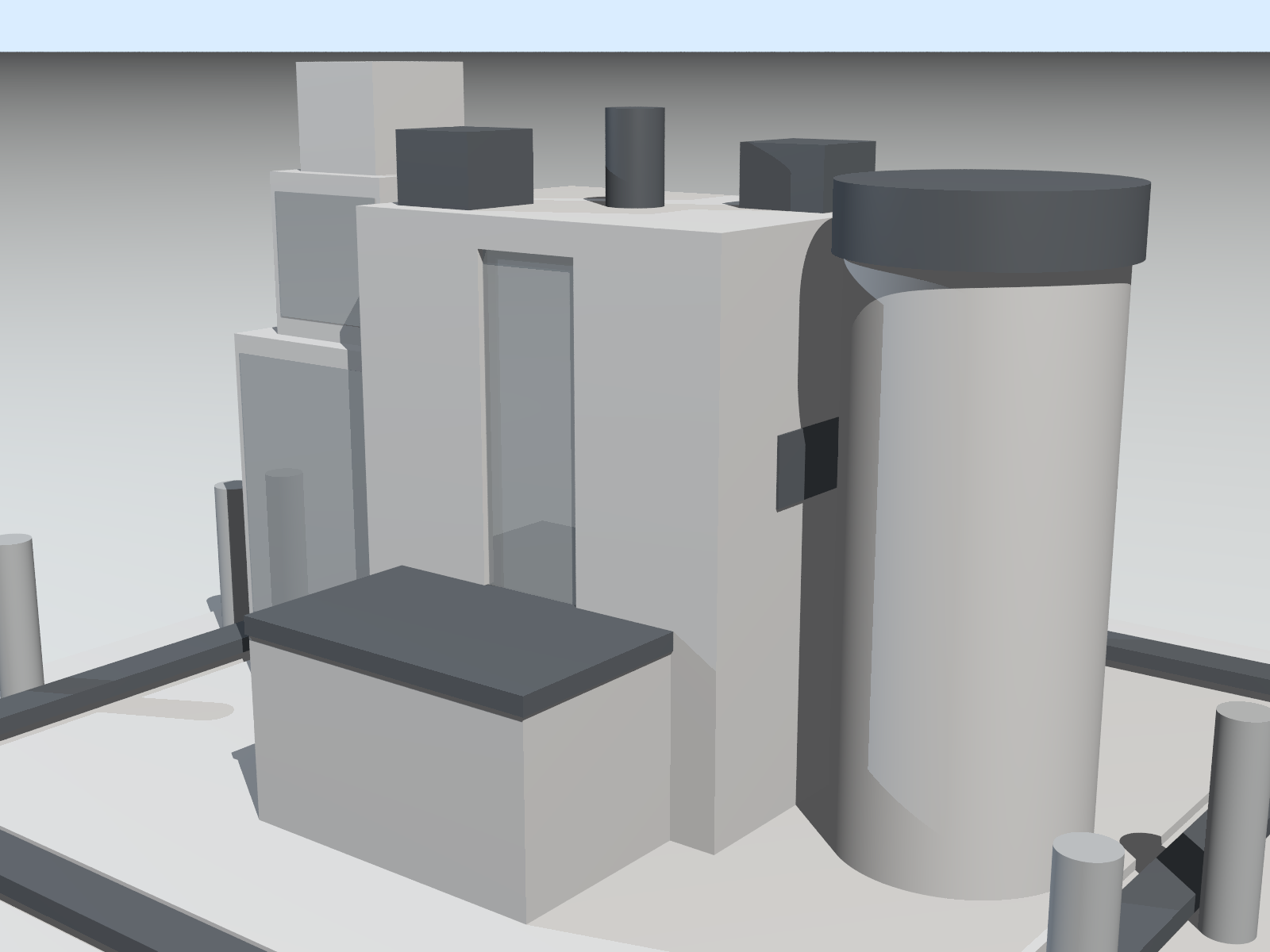Viewport: 1270px width, 952px height.
Task: Click the tall glass panel on central block
Action: click(x=529, y=397)
